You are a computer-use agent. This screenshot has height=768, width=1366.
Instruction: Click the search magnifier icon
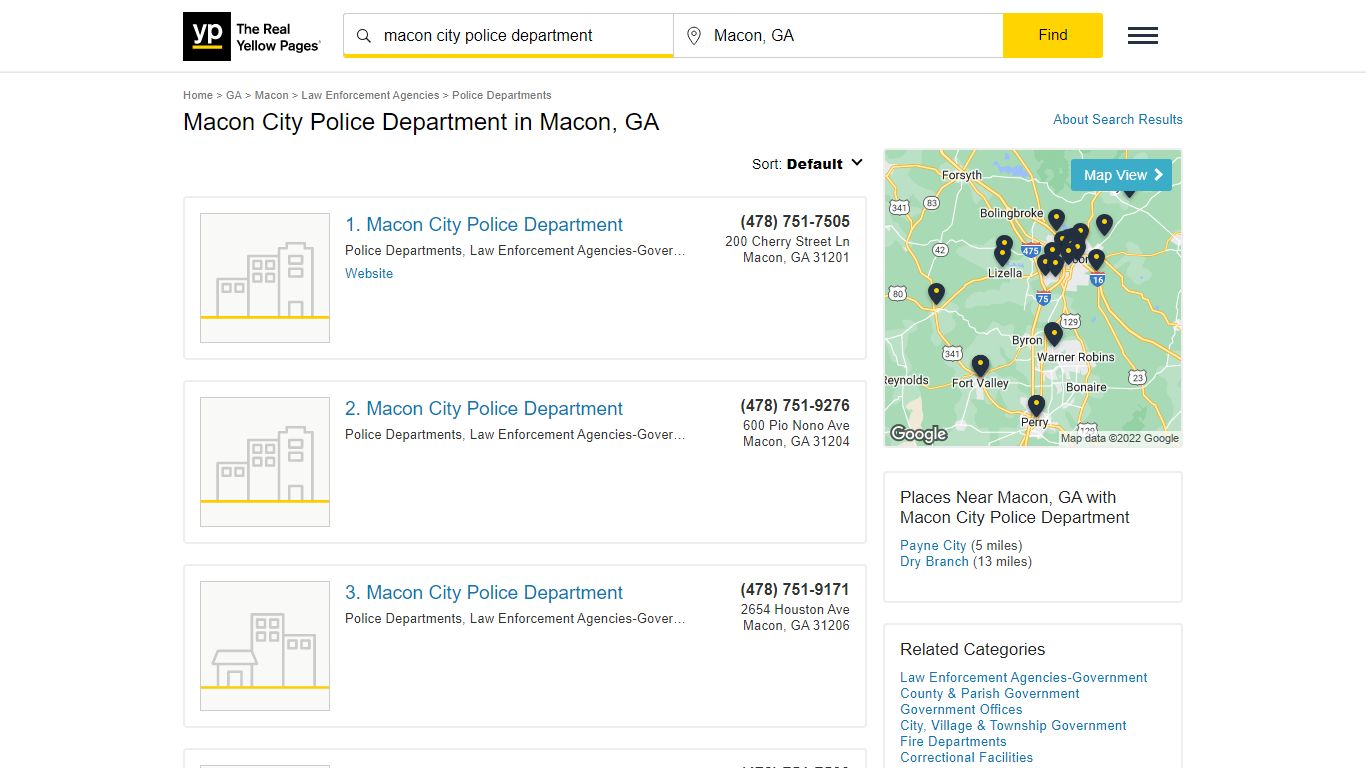[x=364, y=36]
